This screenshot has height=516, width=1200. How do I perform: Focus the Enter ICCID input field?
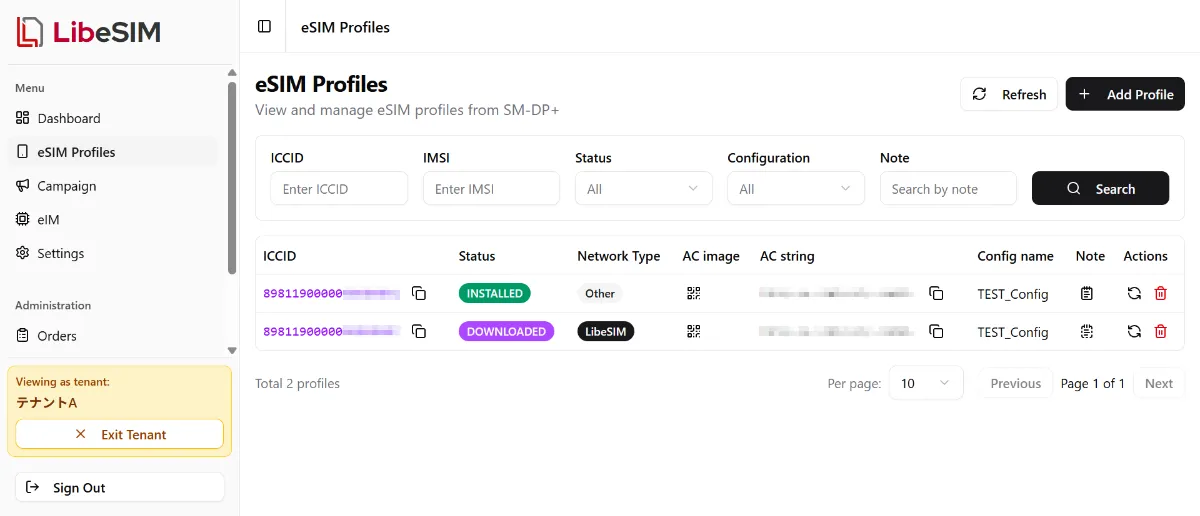[339, 189]
